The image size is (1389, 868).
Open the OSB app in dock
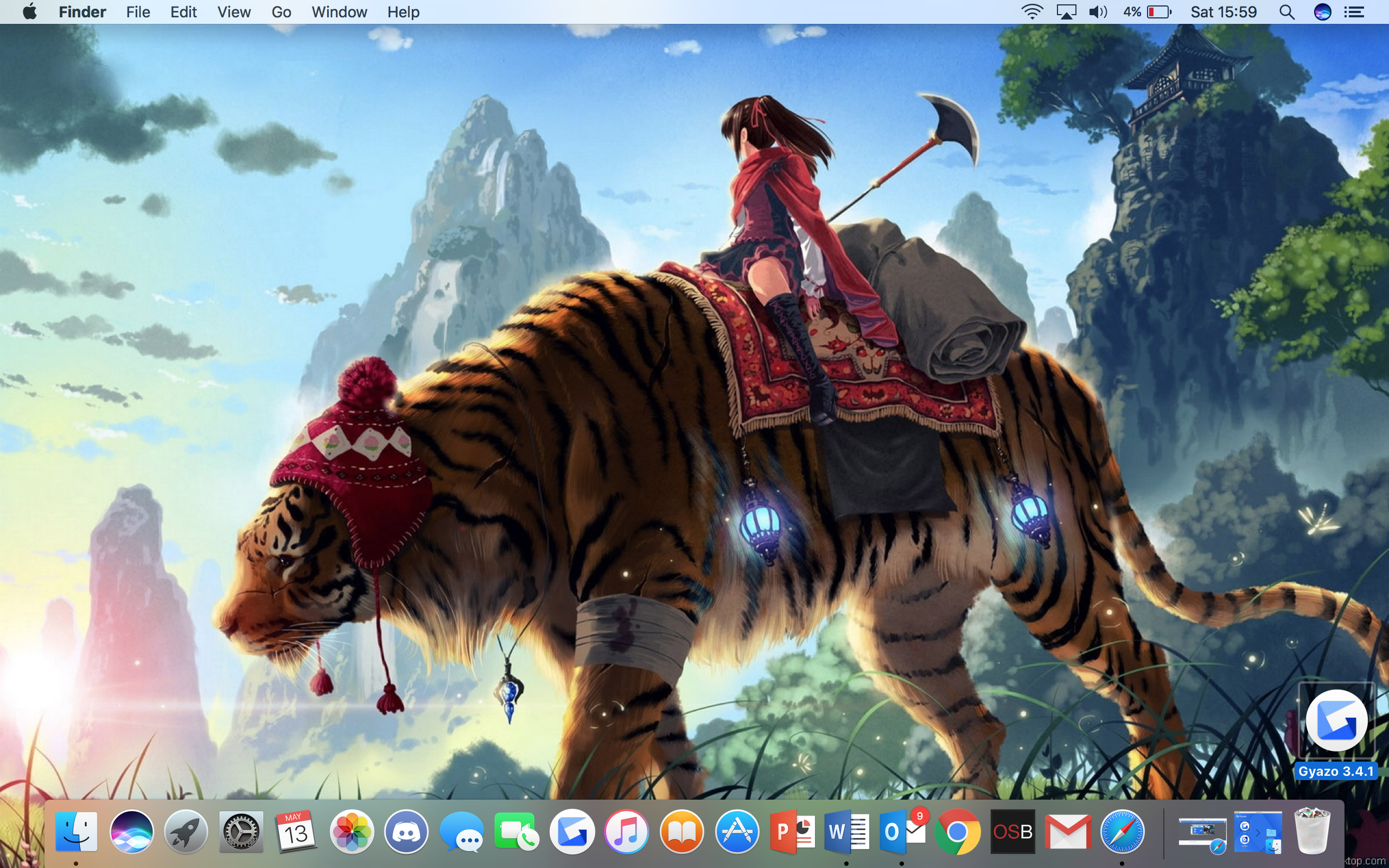click(x=1012, y=832)
